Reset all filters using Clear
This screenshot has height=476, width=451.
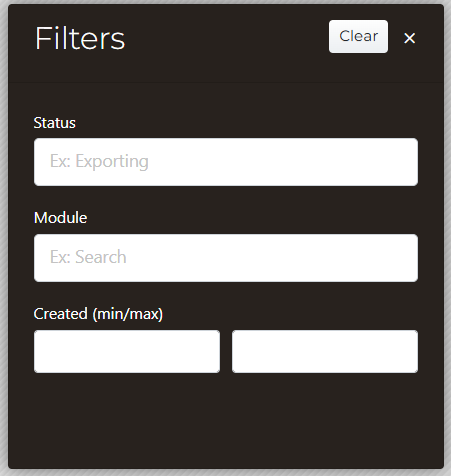358,36
